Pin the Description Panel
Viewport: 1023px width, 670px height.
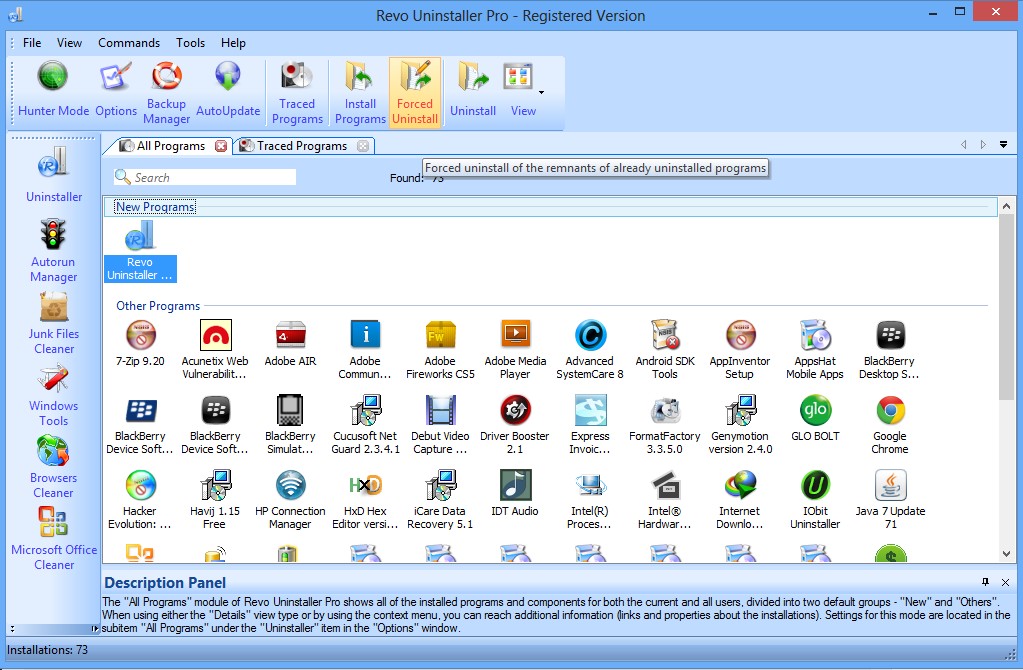tap(987, 582)
